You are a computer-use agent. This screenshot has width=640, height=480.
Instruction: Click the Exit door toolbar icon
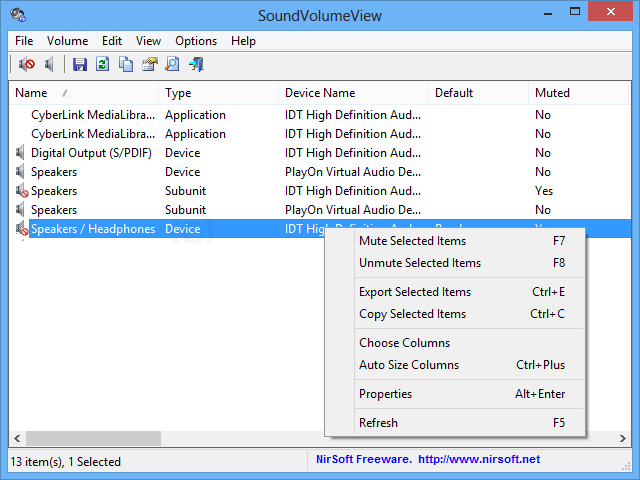click(x=196, y=65)
